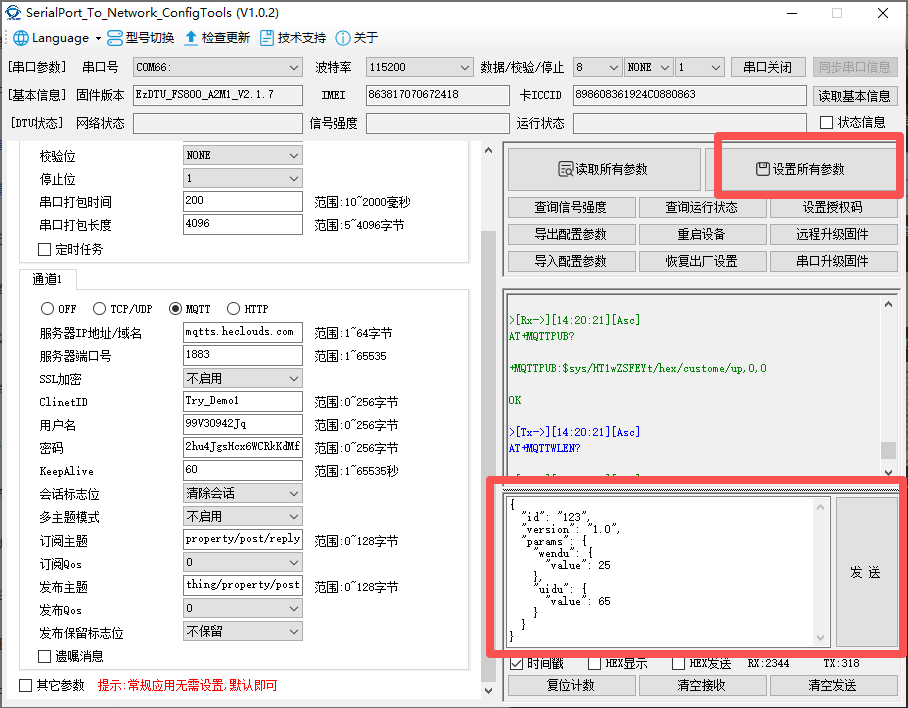Click the 型号切换 model switch icon
The width and height of the screenshot is (908, 708).
pyautogui.click(x=115, y=38)
